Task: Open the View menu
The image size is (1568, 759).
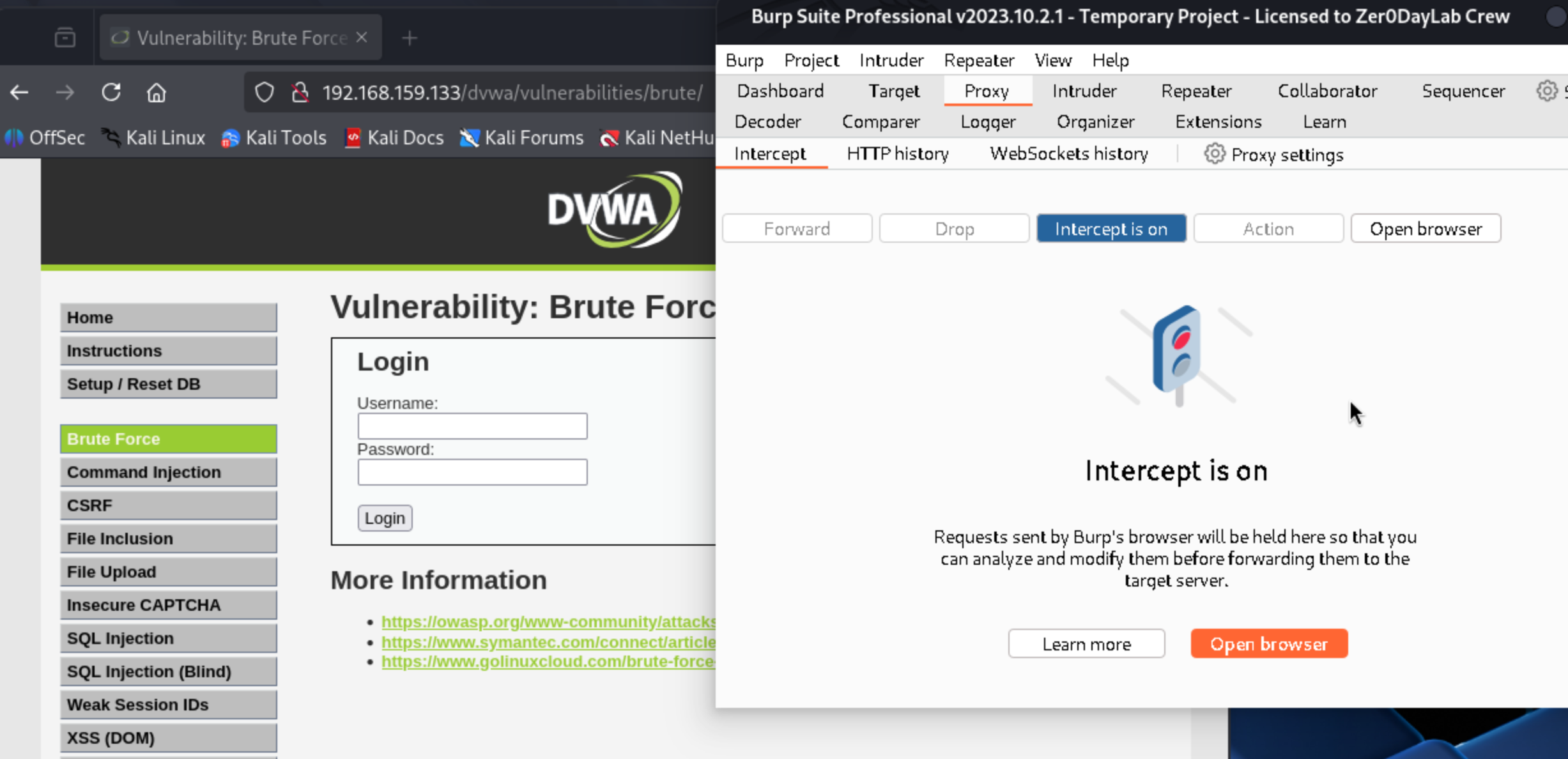Action: click(x=1053, y=60)
